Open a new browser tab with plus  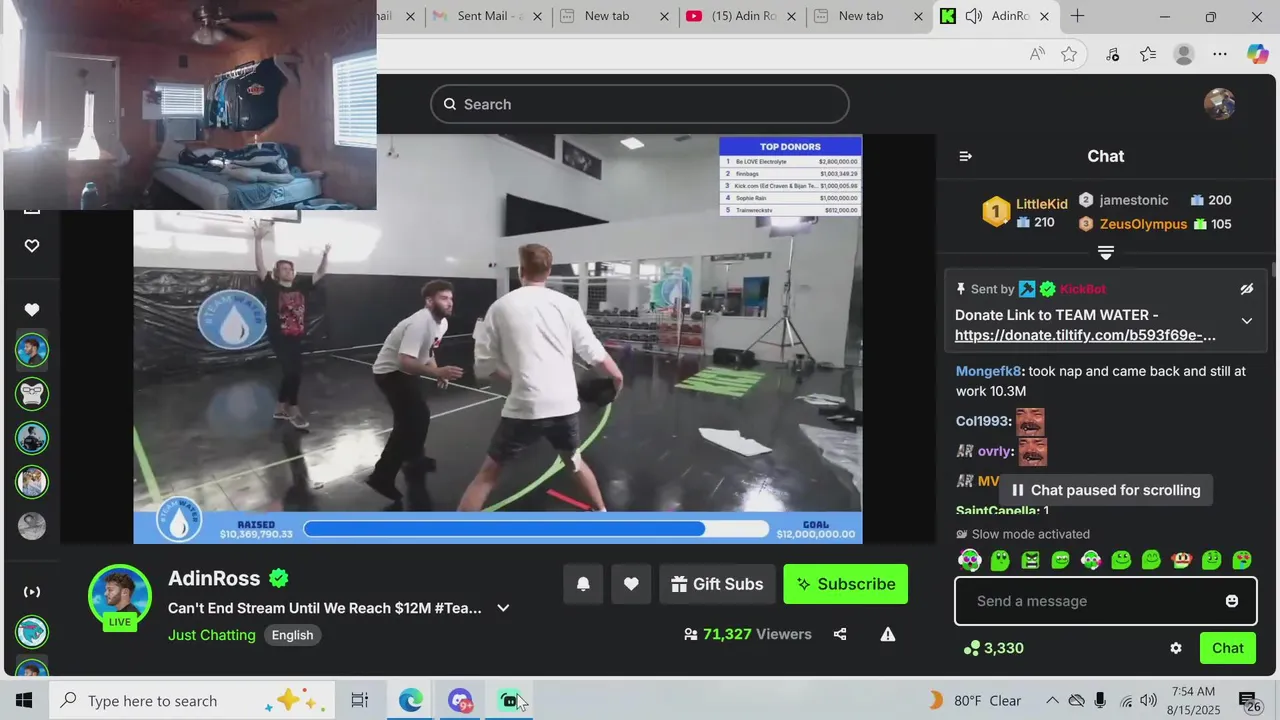click(x=1077, y=16)
